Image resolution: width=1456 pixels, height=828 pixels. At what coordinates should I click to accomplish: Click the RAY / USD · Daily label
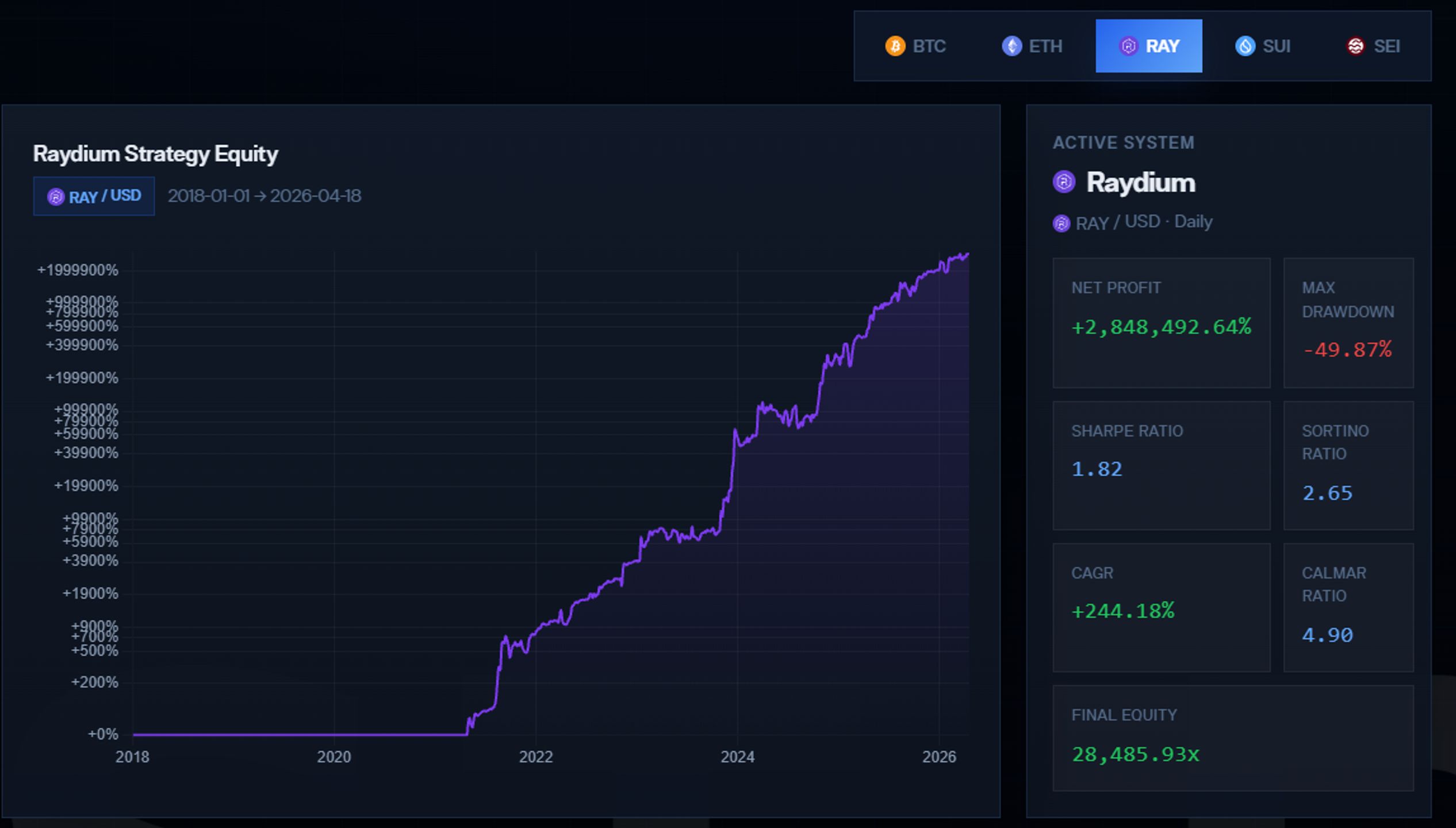point(1144,222)
